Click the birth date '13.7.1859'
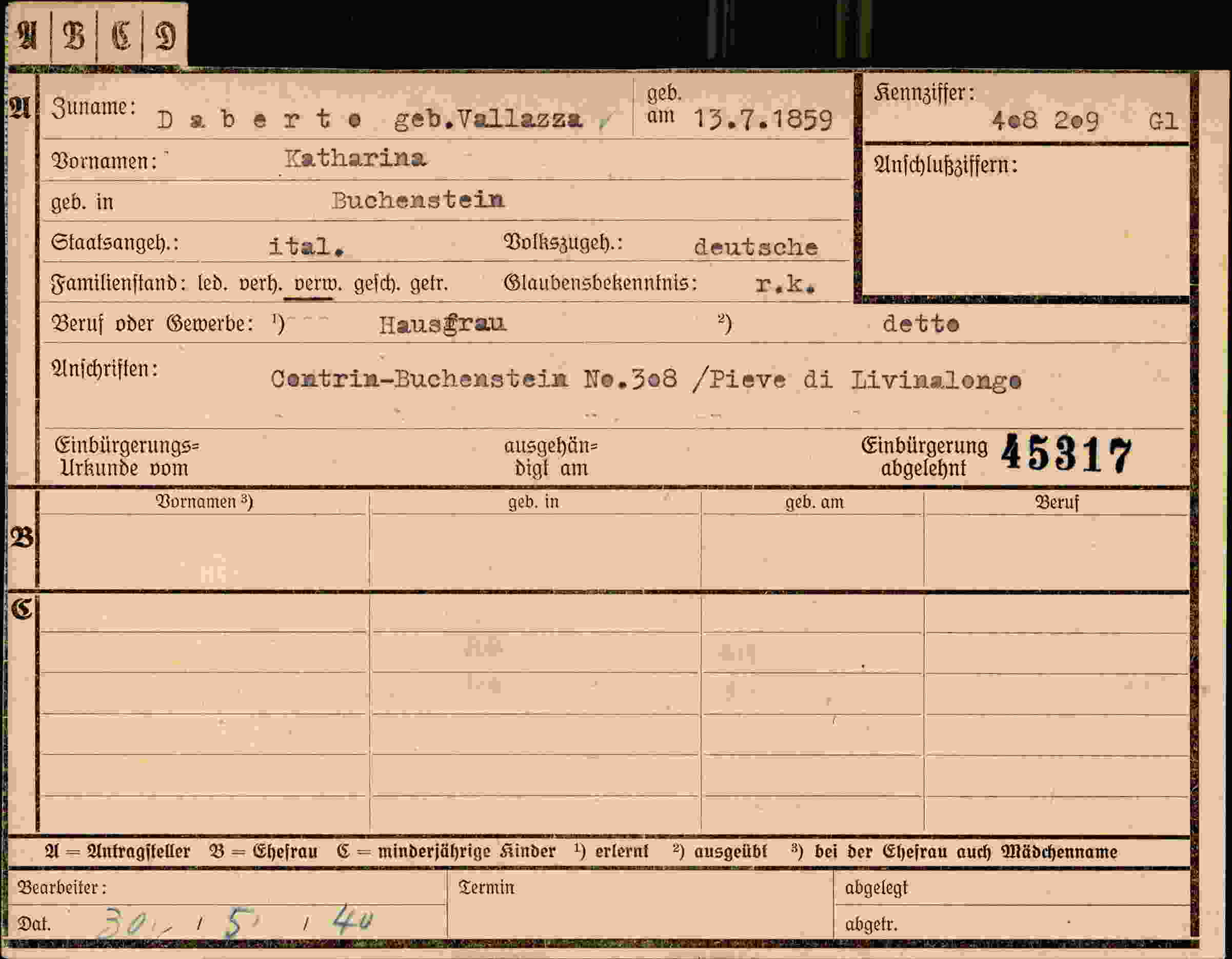The height and width of the screenshot is (959, 1232). 763,119
